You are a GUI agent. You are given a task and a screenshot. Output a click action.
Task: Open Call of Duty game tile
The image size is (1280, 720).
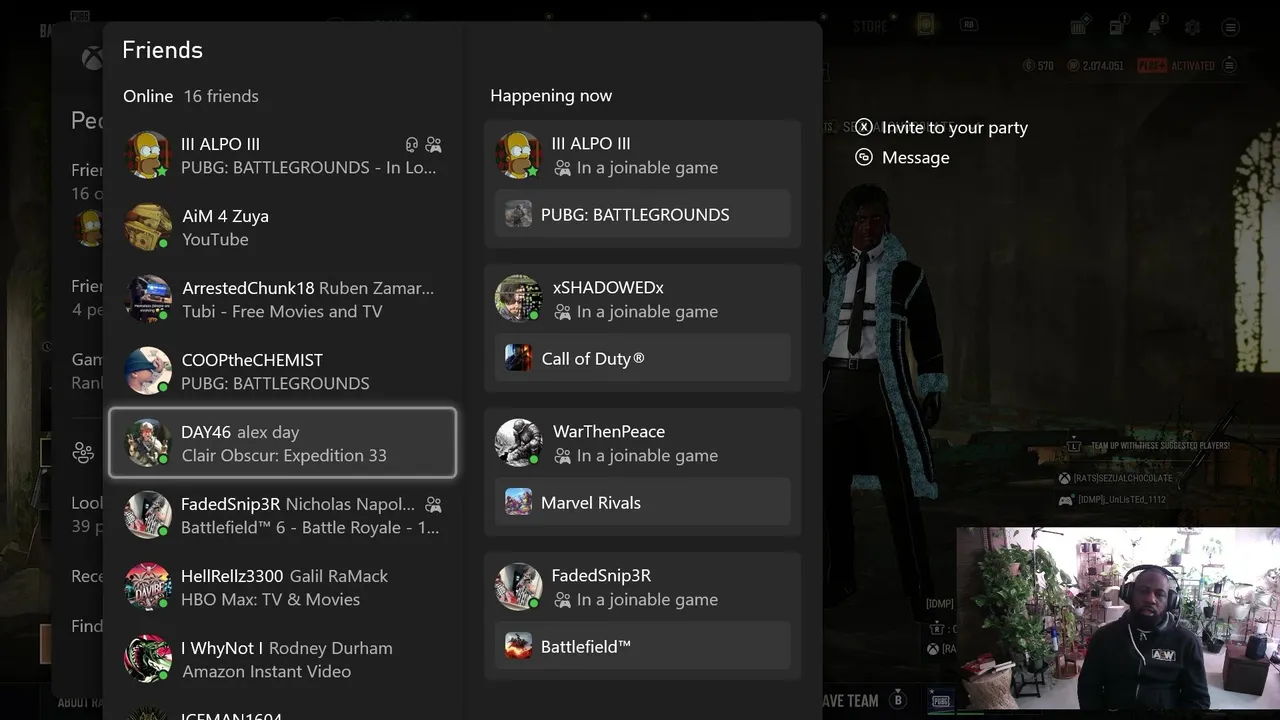642,358
